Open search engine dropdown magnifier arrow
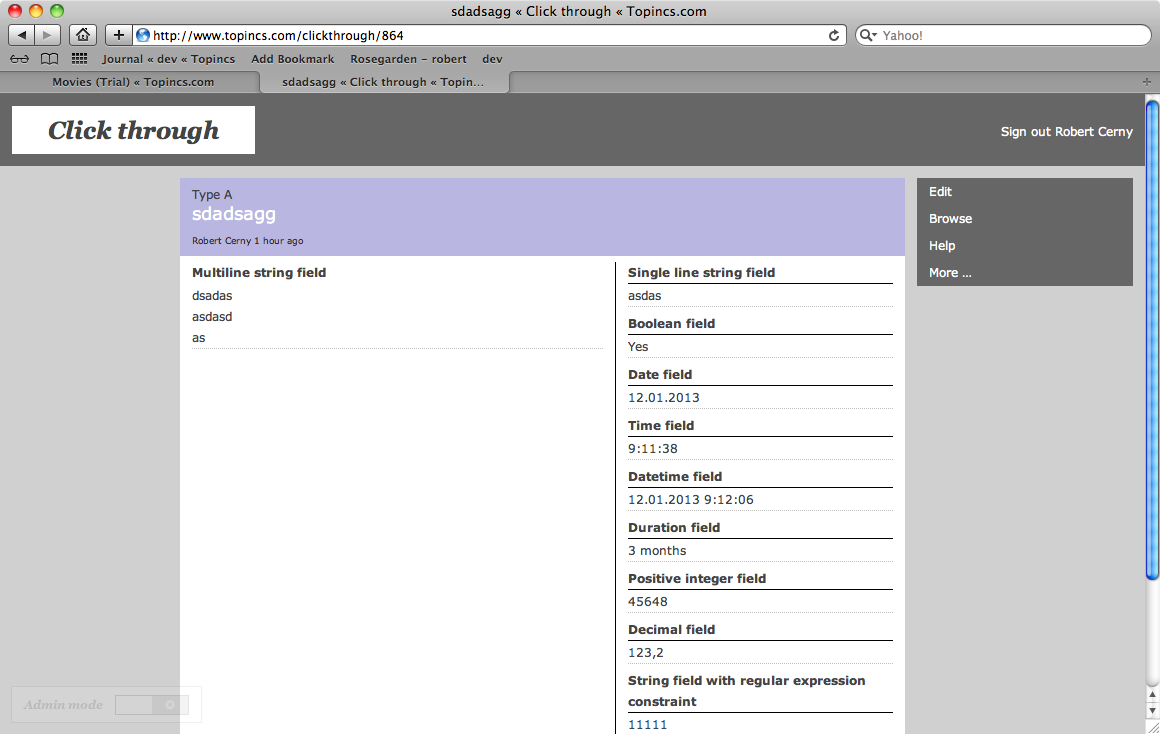The image size is (1160, 734). pos(868,35)
